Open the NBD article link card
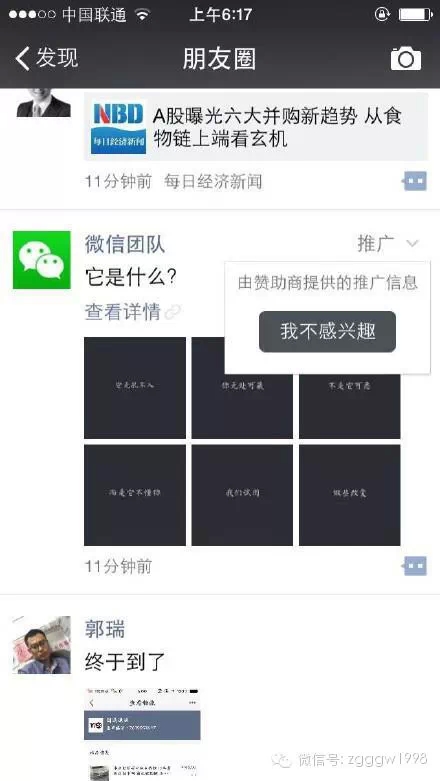The width and height of the screenshot is (440, 781). click(x=256, y=127)
